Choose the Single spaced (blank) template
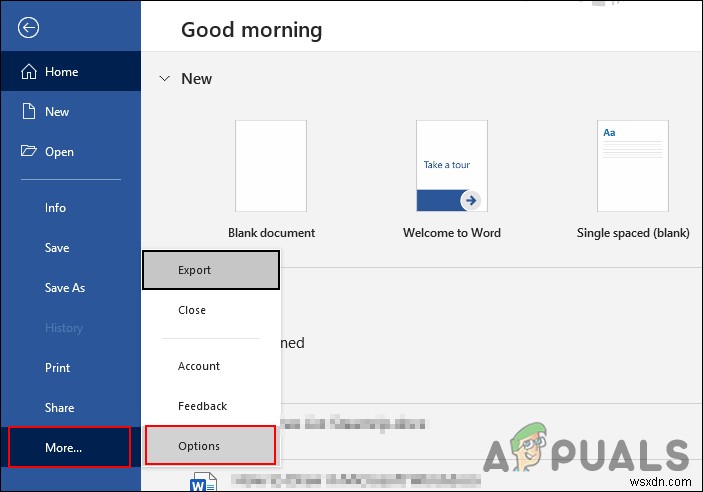 coord(633,166)
